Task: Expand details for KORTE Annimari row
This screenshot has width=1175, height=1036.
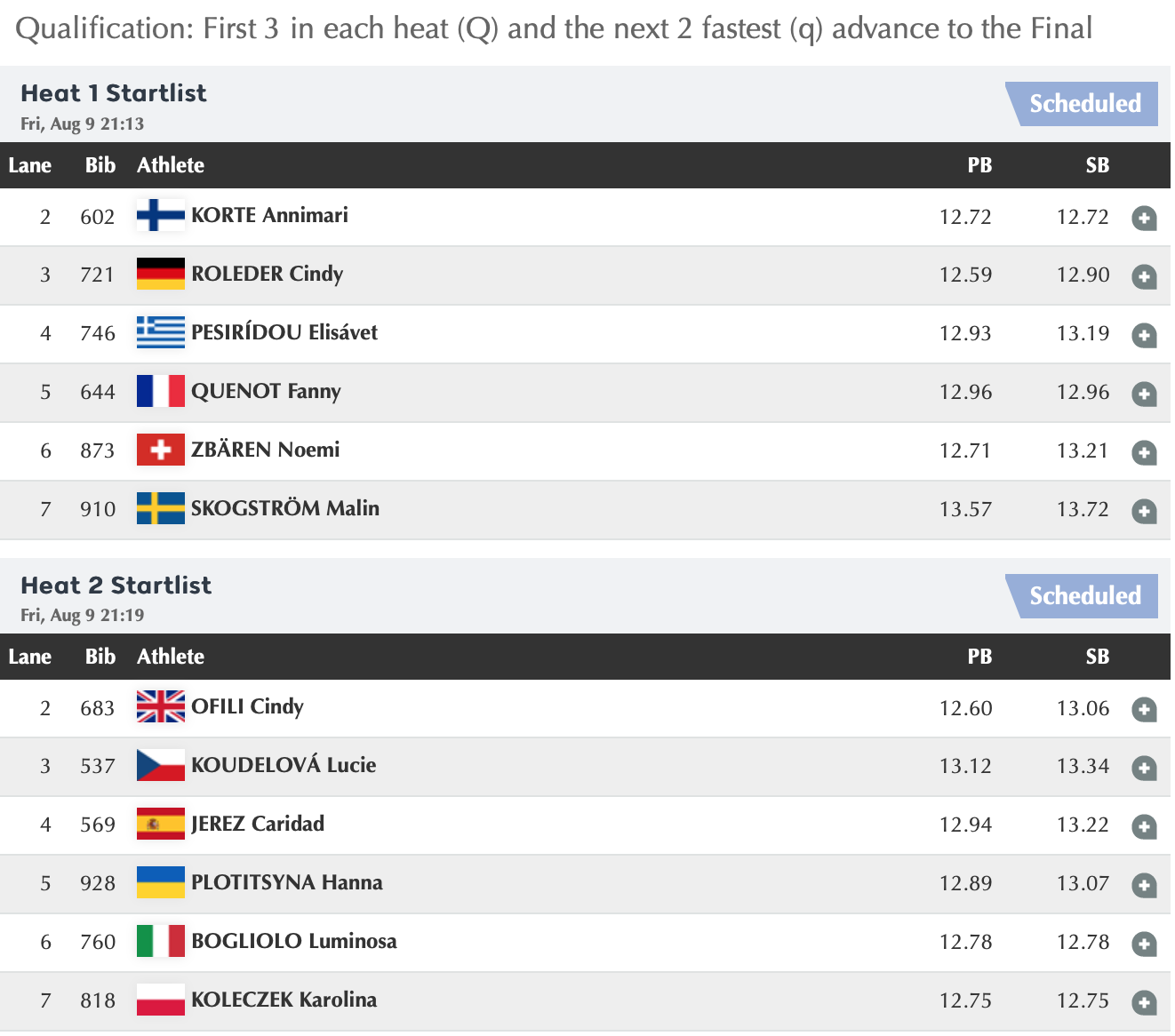Action: (1144, 218)
